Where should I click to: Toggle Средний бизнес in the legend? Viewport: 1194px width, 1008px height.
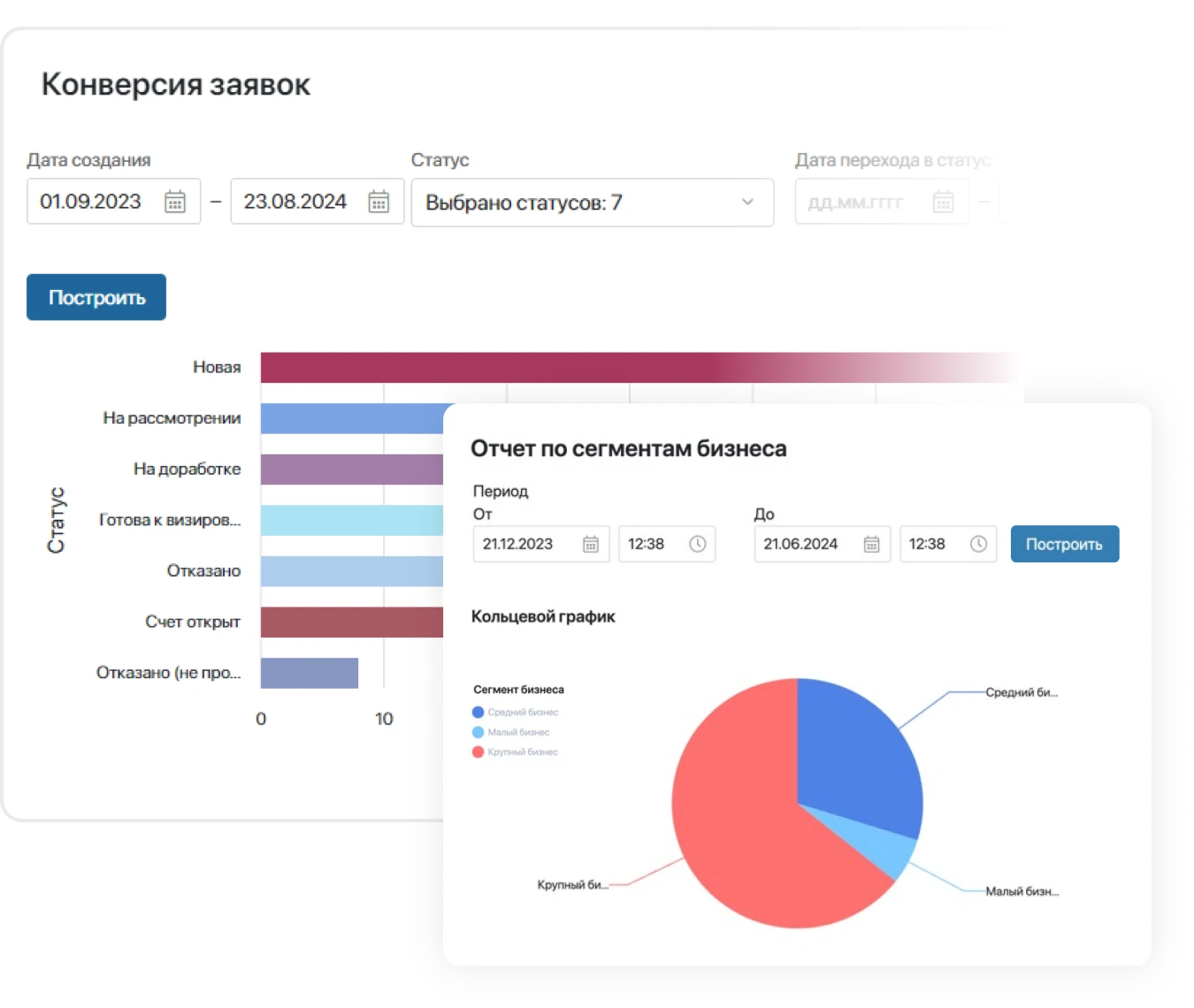click(522, 712)
